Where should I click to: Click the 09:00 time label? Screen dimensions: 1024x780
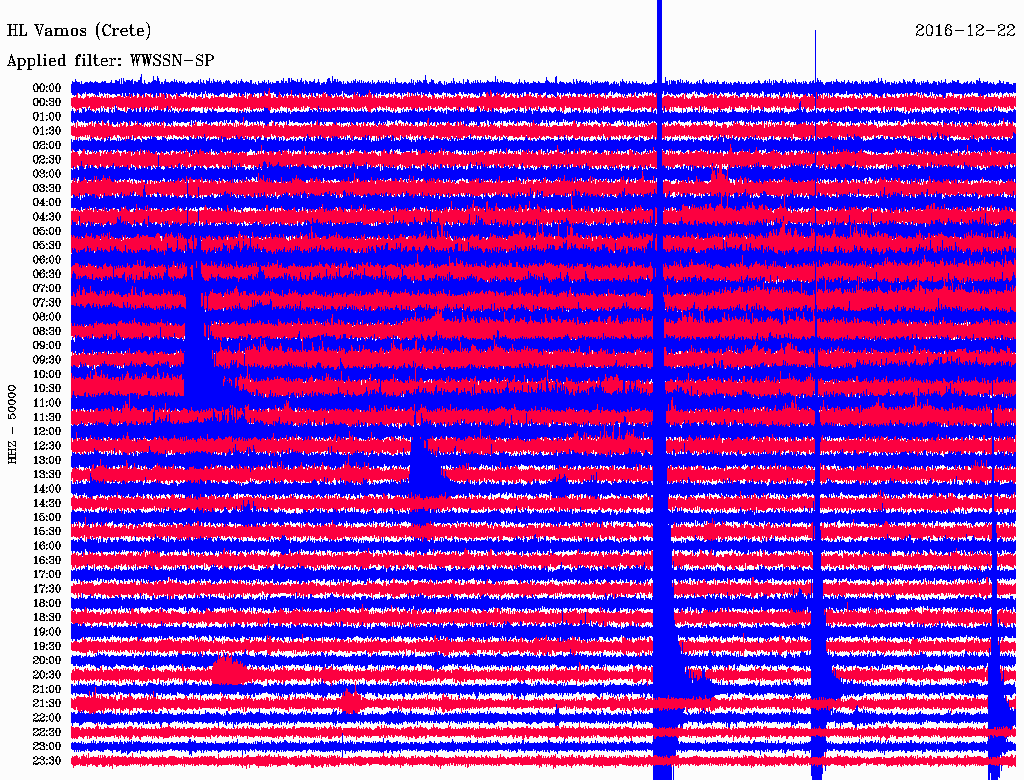[x=47, y=346]
